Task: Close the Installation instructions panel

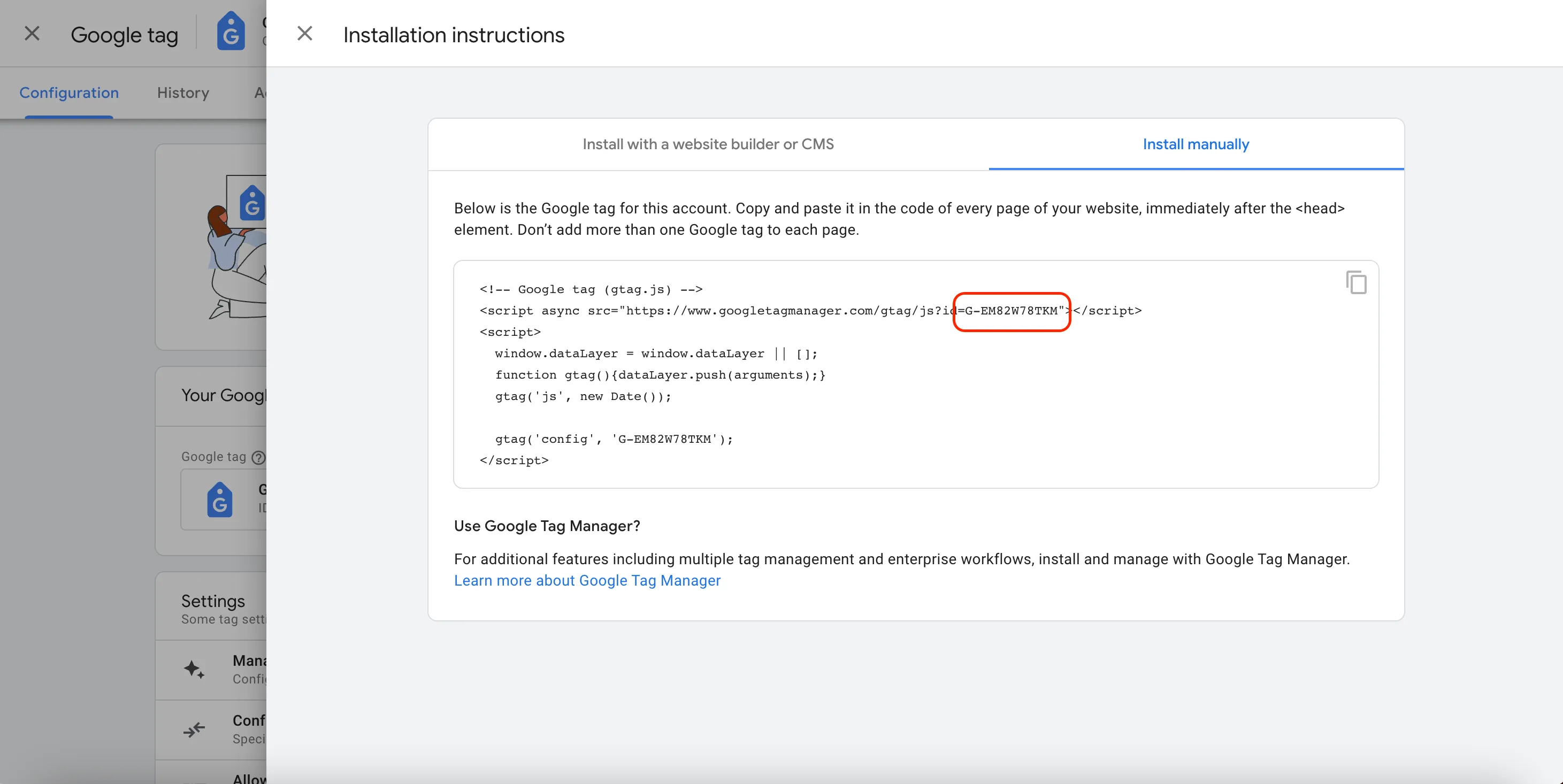Action: (304, 34)
